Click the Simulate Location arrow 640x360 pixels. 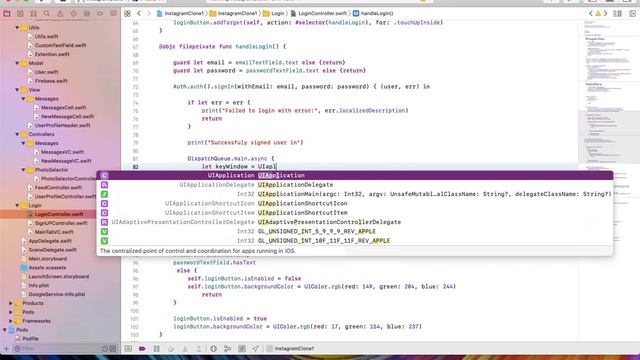[256, 349]
